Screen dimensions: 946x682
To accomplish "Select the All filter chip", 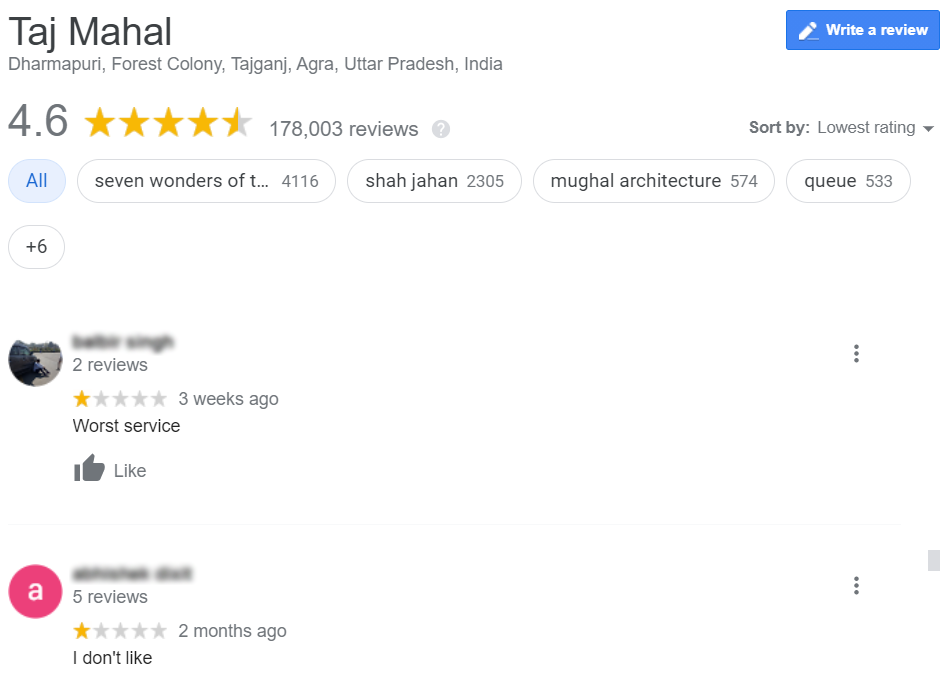I will (x=37, y=181).
